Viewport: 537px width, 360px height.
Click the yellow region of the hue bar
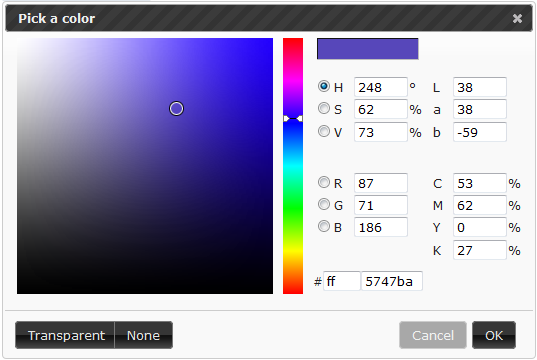(x=293, y=252)
